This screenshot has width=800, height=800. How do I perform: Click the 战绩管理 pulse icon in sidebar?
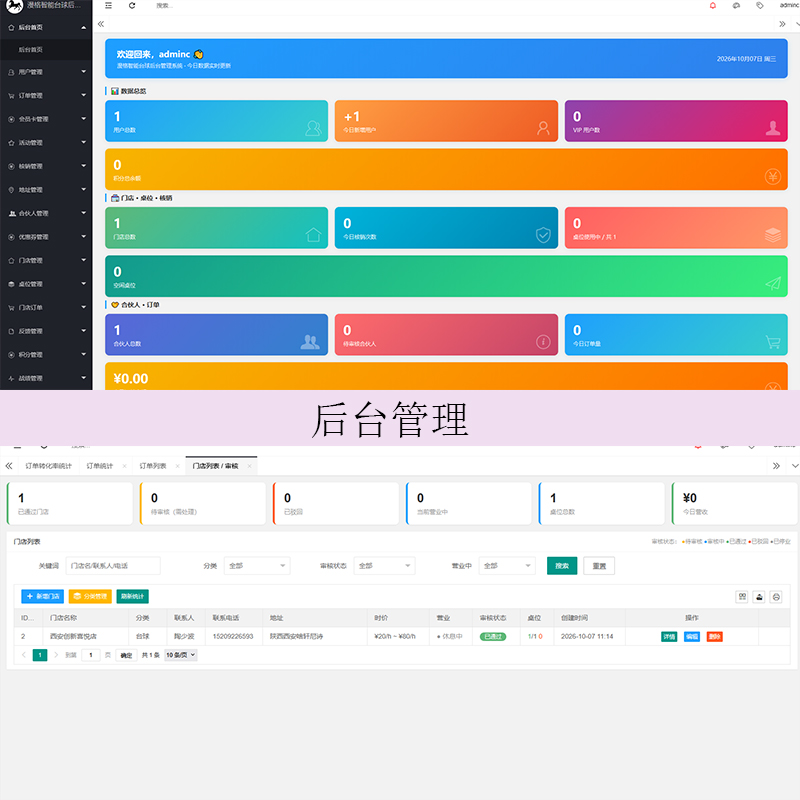click(11, 379)
